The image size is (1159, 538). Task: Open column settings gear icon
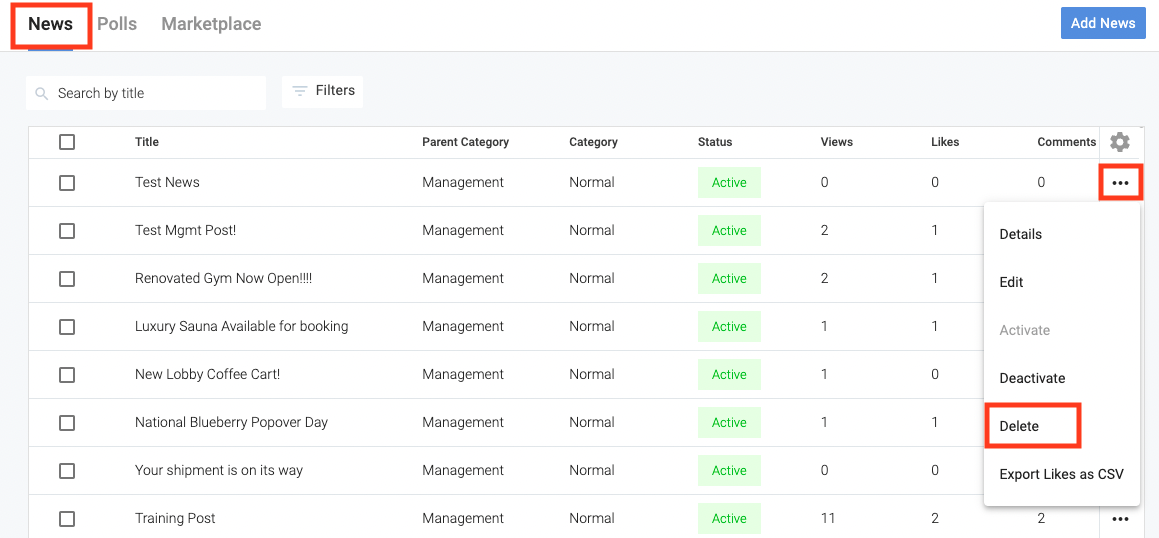[1120, 142]
